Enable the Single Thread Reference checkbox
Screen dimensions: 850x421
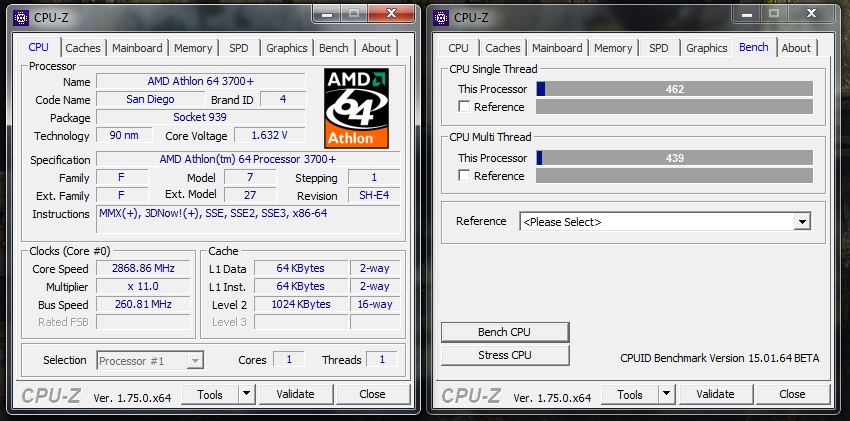coord(464,107)
